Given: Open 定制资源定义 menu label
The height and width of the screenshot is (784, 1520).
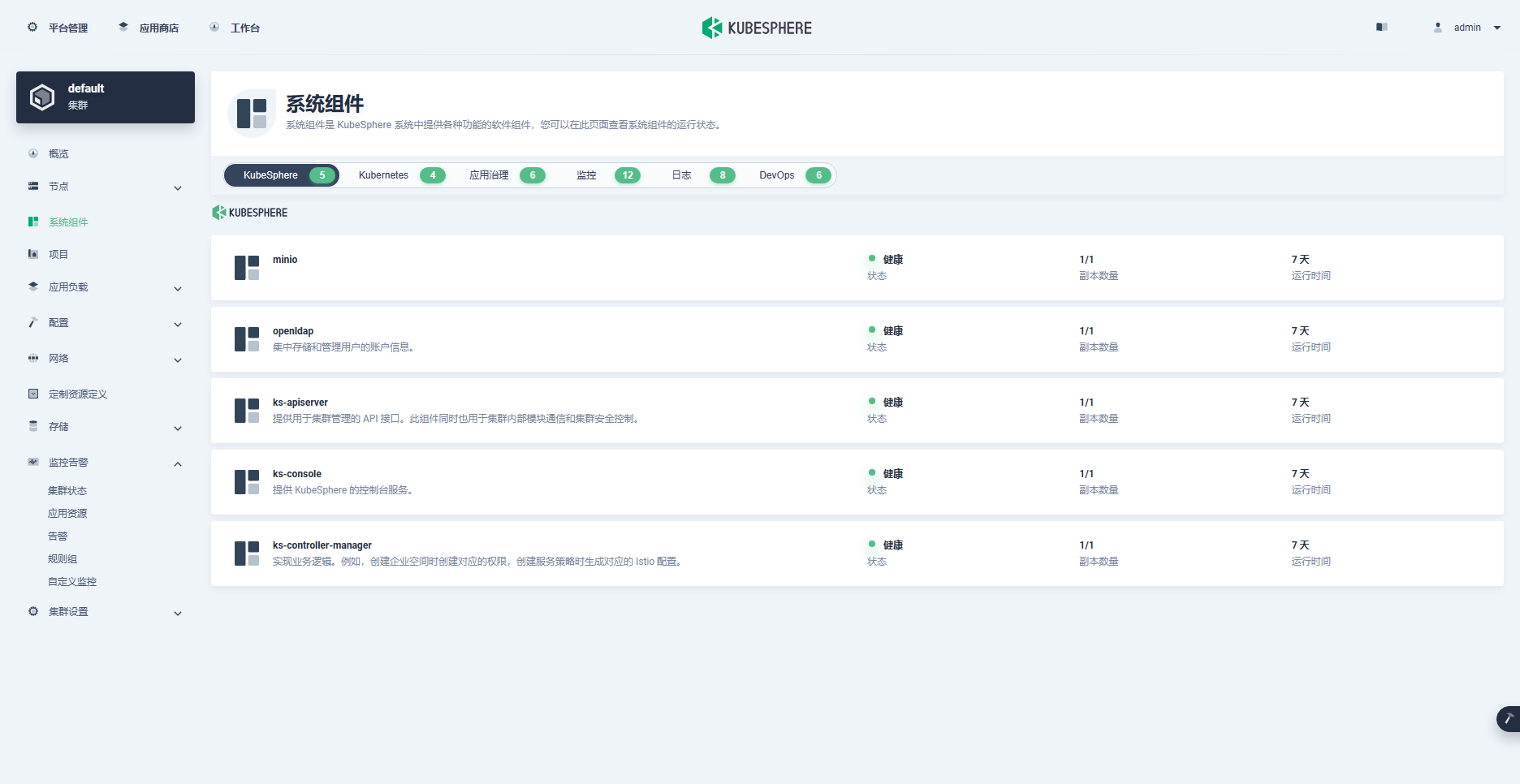Looking at the screenshot, I should click(78, 394).
